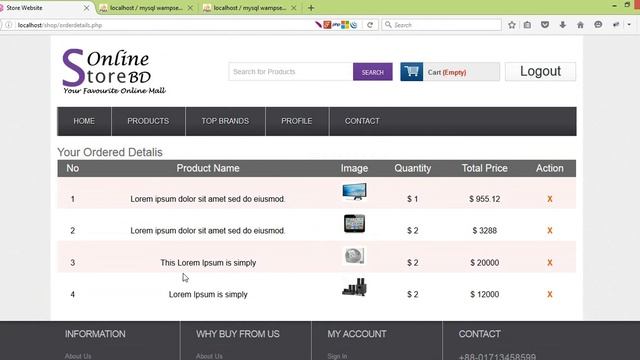
Task: Click 'Lorem Ipsum is simply' product name
Action: tap(208, 294)
